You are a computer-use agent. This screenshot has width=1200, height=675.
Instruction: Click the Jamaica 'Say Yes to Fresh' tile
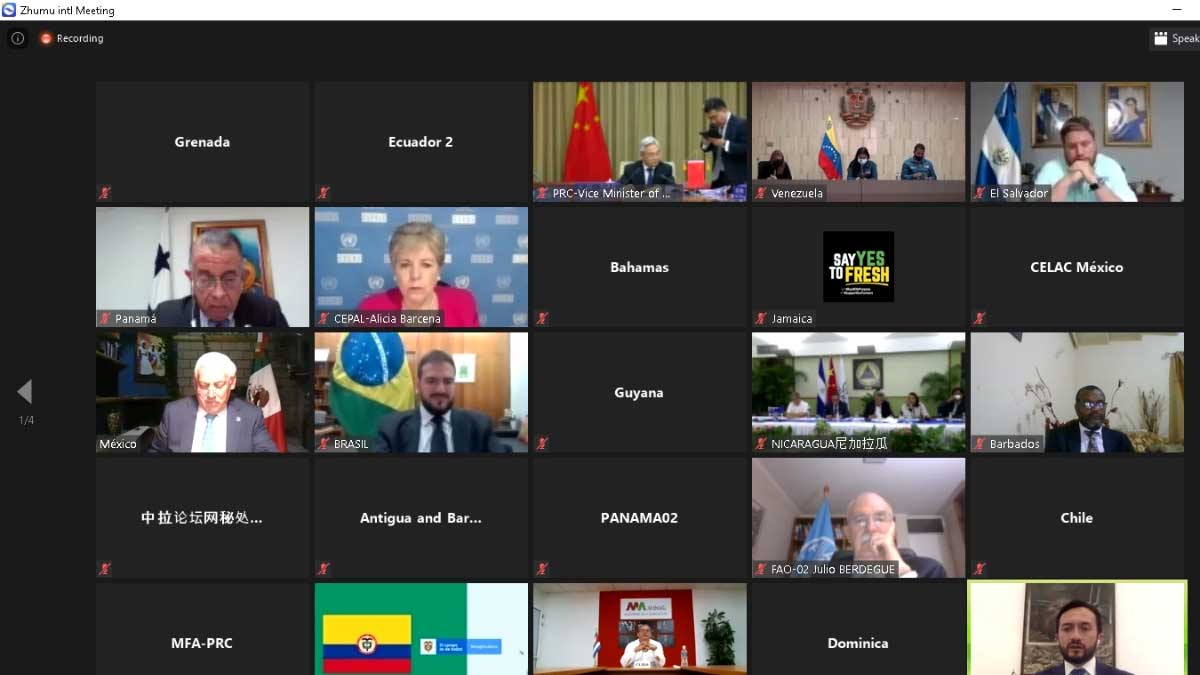pos(858,266)
